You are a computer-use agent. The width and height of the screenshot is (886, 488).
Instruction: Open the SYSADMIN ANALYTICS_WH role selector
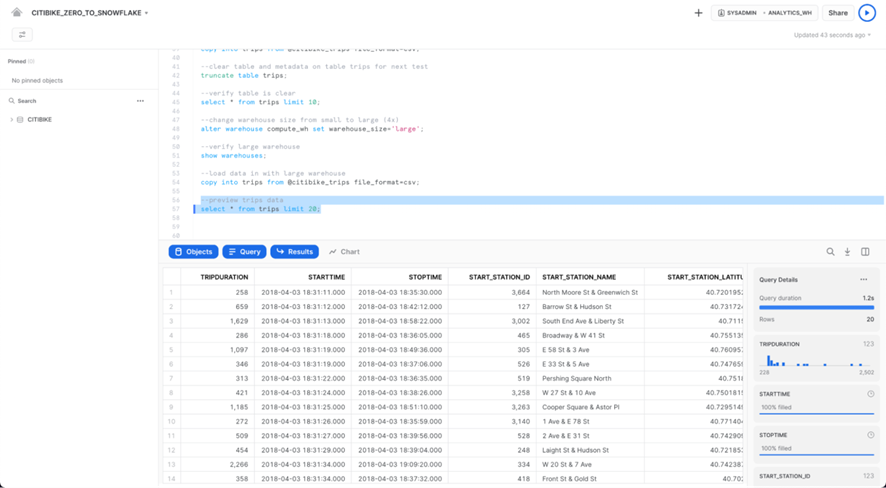765,13
